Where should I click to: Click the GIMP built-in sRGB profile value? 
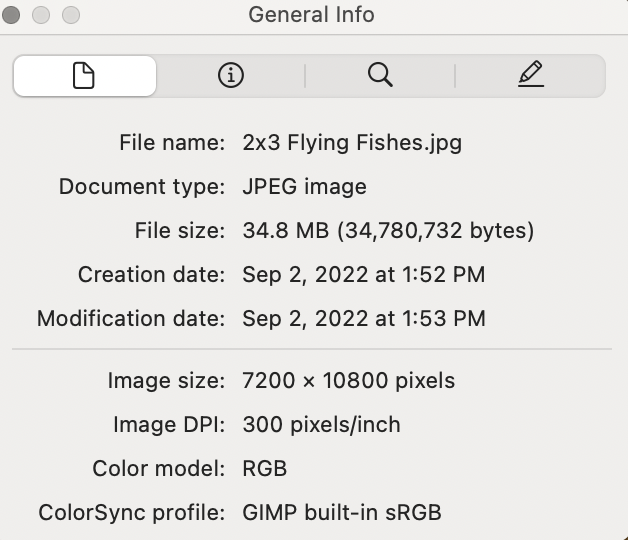(342, 513)
